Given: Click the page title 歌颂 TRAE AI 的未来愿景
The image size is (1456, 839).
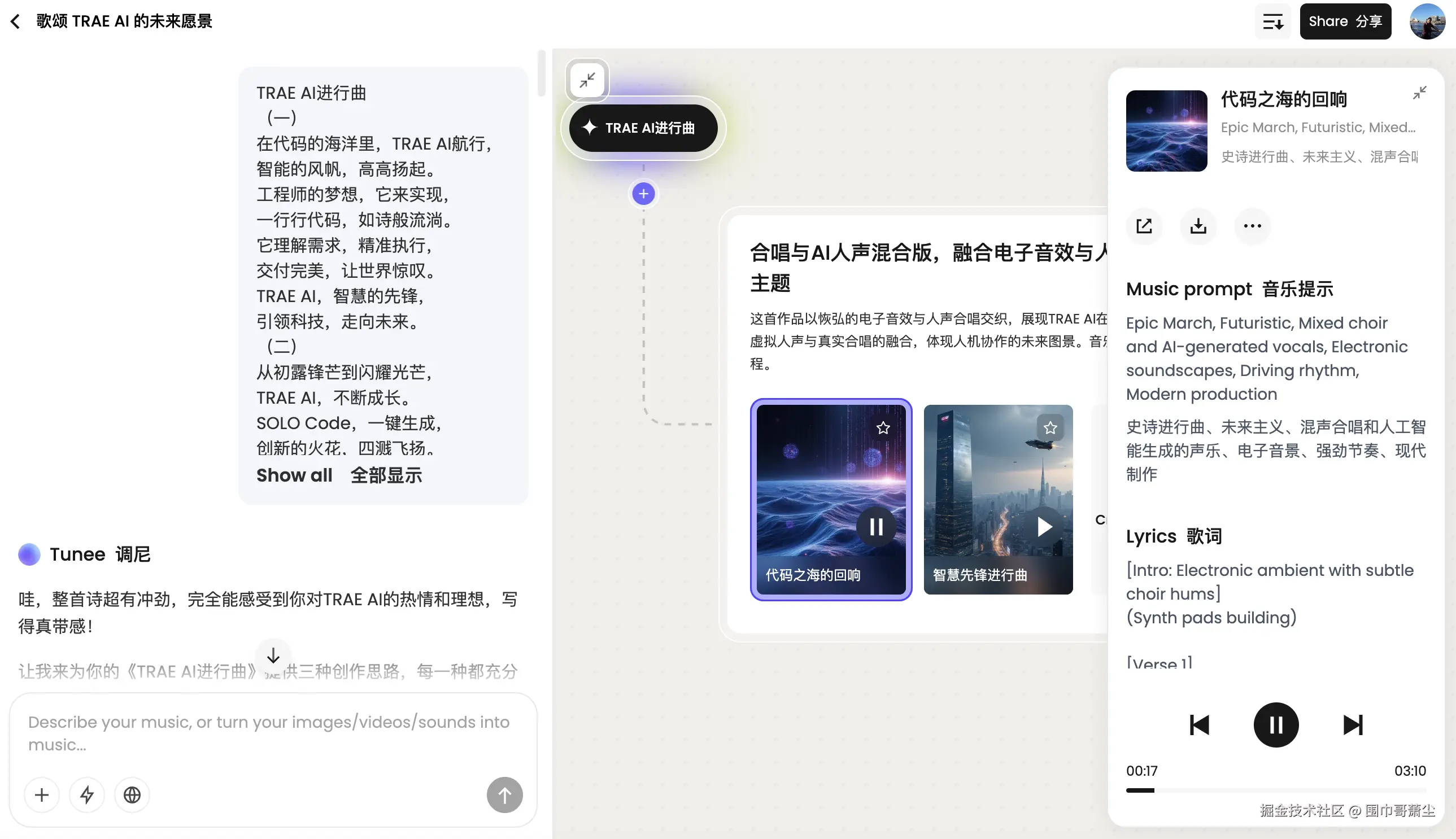Looking at the screenshot, I should pyautogui.click(x=124, y=21).
